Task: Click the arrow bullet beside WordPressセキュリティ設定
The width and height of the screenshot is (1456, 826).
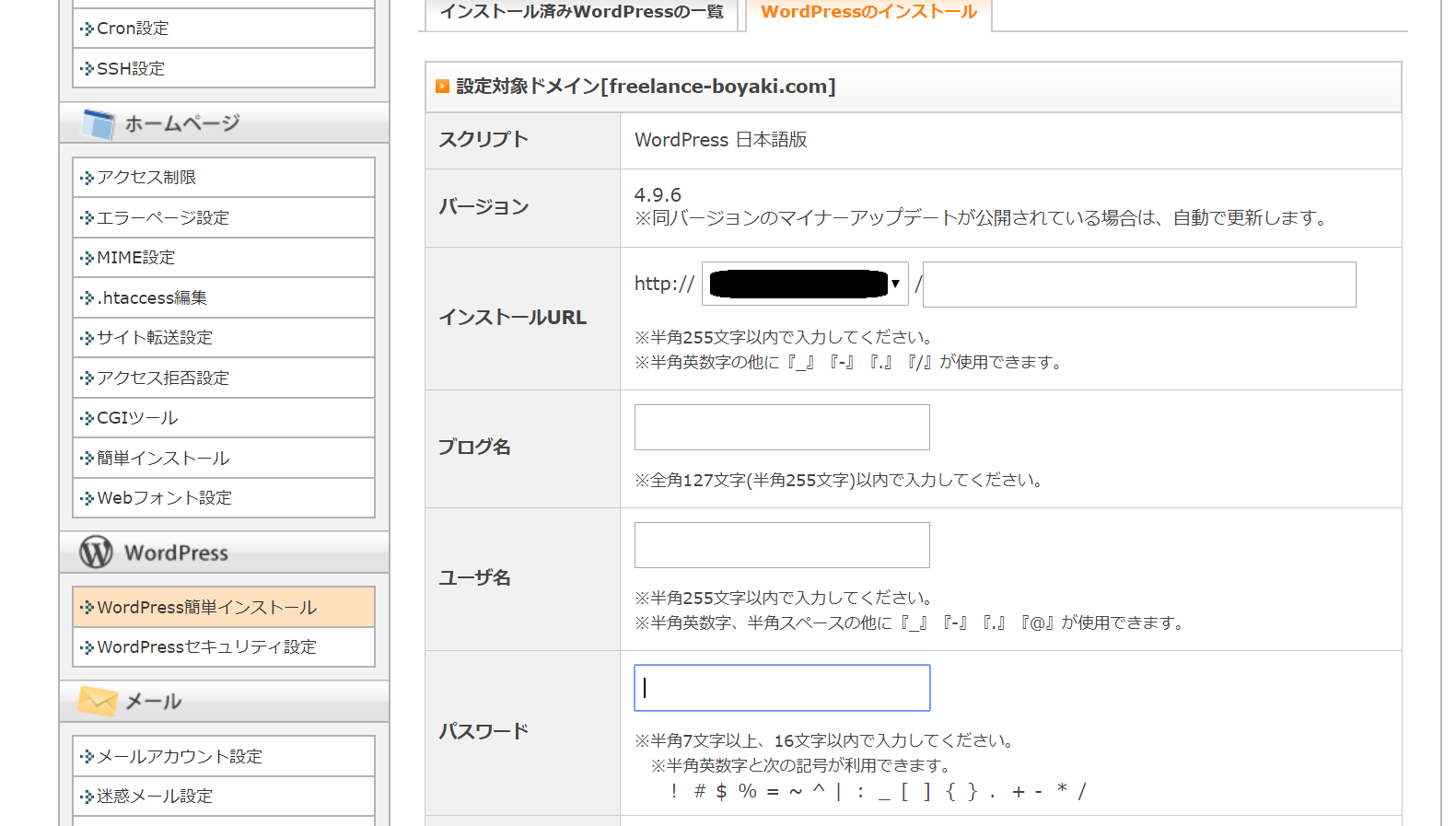Action: click(87, 647)
